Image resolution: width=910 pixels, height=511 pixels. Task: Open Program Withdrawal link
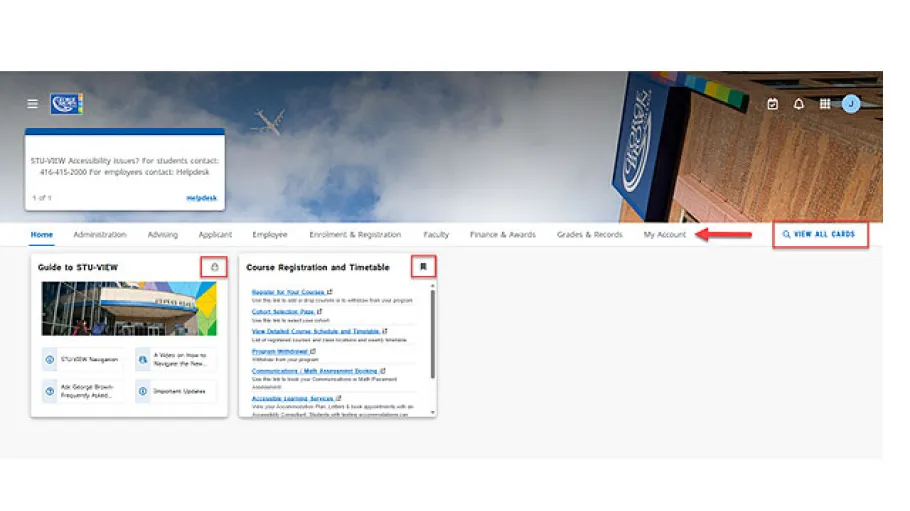(280, 351)
